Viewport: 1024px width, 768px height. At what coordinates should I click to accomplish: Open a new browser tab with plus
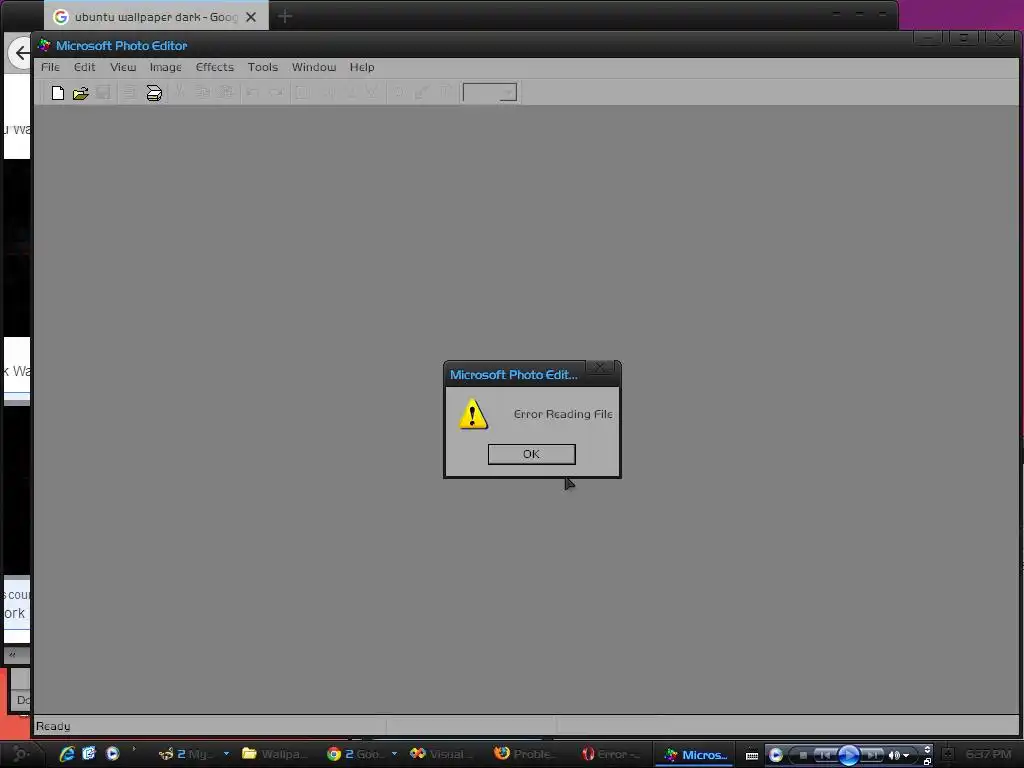(285, 16)
